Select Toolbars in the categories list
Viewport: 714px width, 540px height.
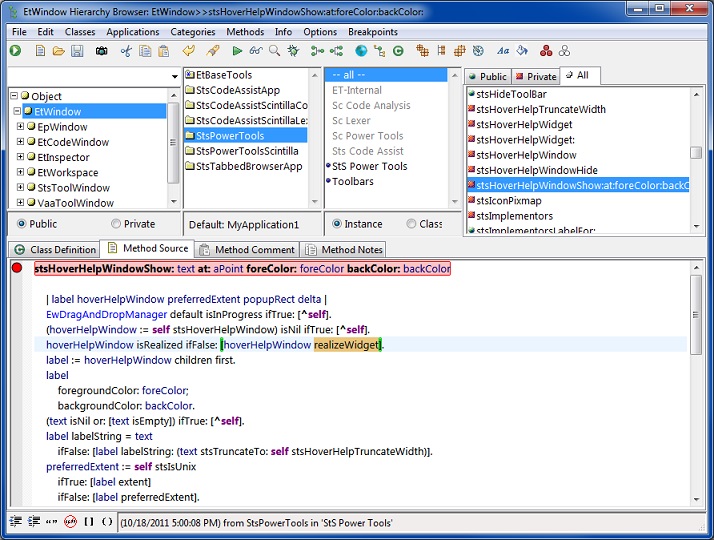[x=354, y=181]
